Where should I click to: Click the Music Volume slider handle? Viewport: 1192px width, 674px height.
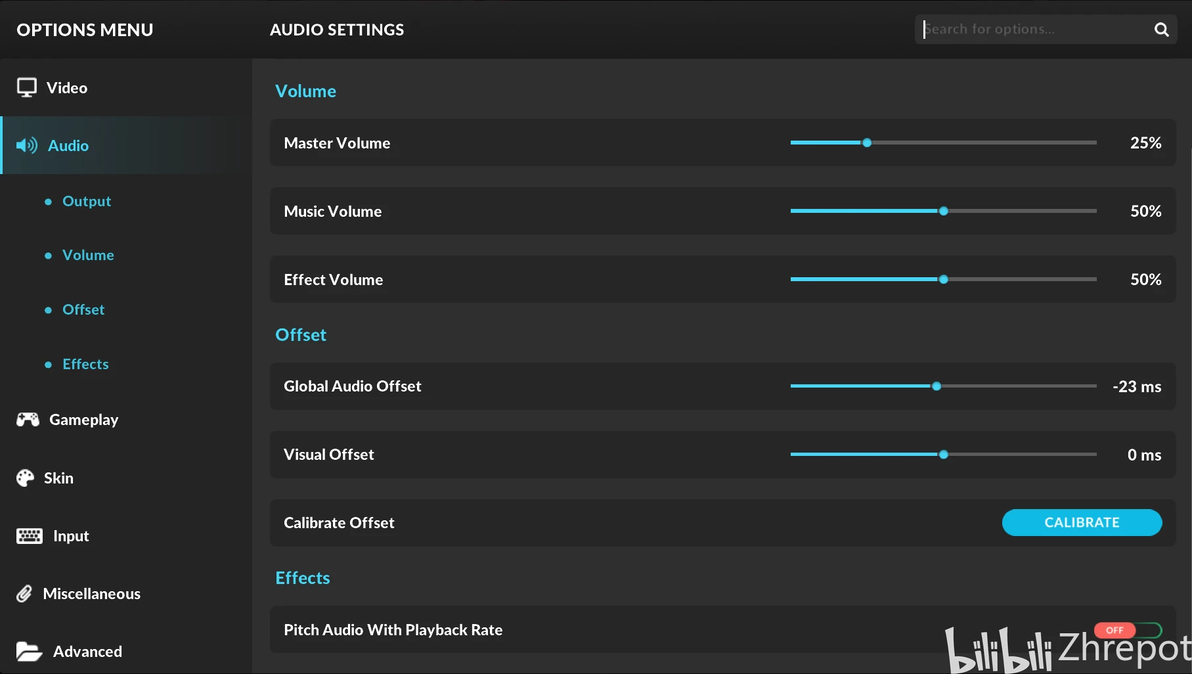coord(943,211)
